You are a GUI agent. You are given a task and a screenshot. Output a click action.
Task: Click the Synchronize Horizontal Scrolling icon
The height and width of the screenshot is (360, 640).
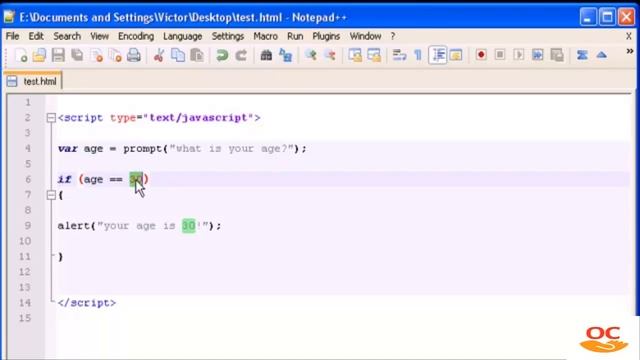click(374, 55)
